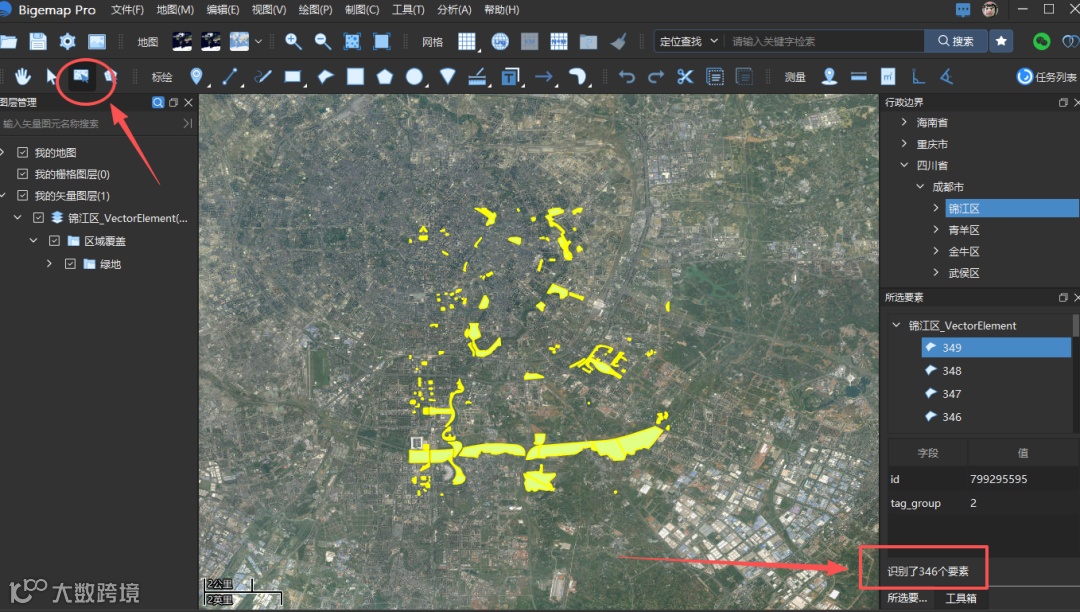
Task: Select the distance ruler measure tool
Action: click(859, 76)
